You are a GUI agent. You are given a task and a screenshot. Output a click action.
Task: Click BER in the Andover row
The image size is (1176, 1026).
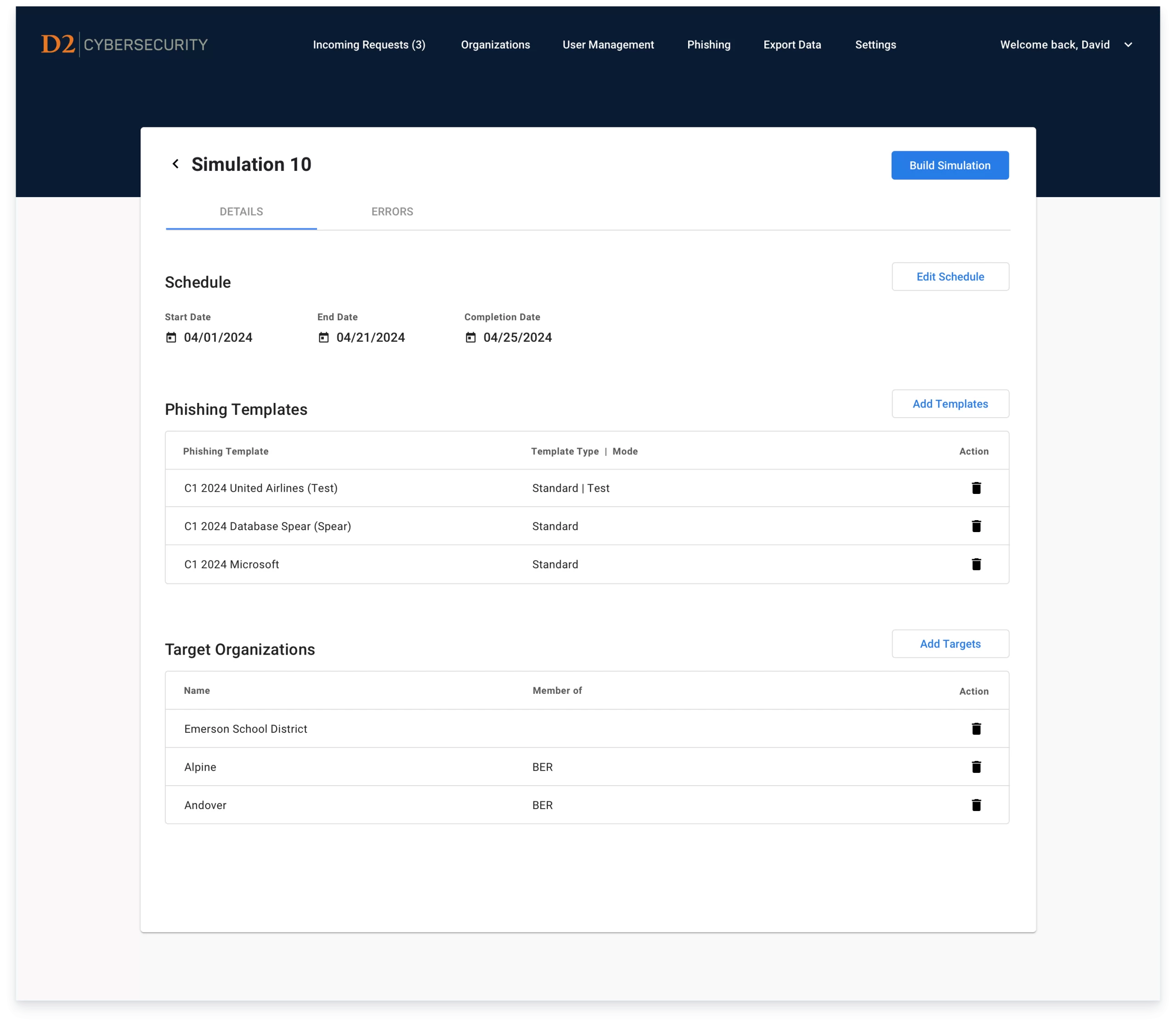coord(542,805)
